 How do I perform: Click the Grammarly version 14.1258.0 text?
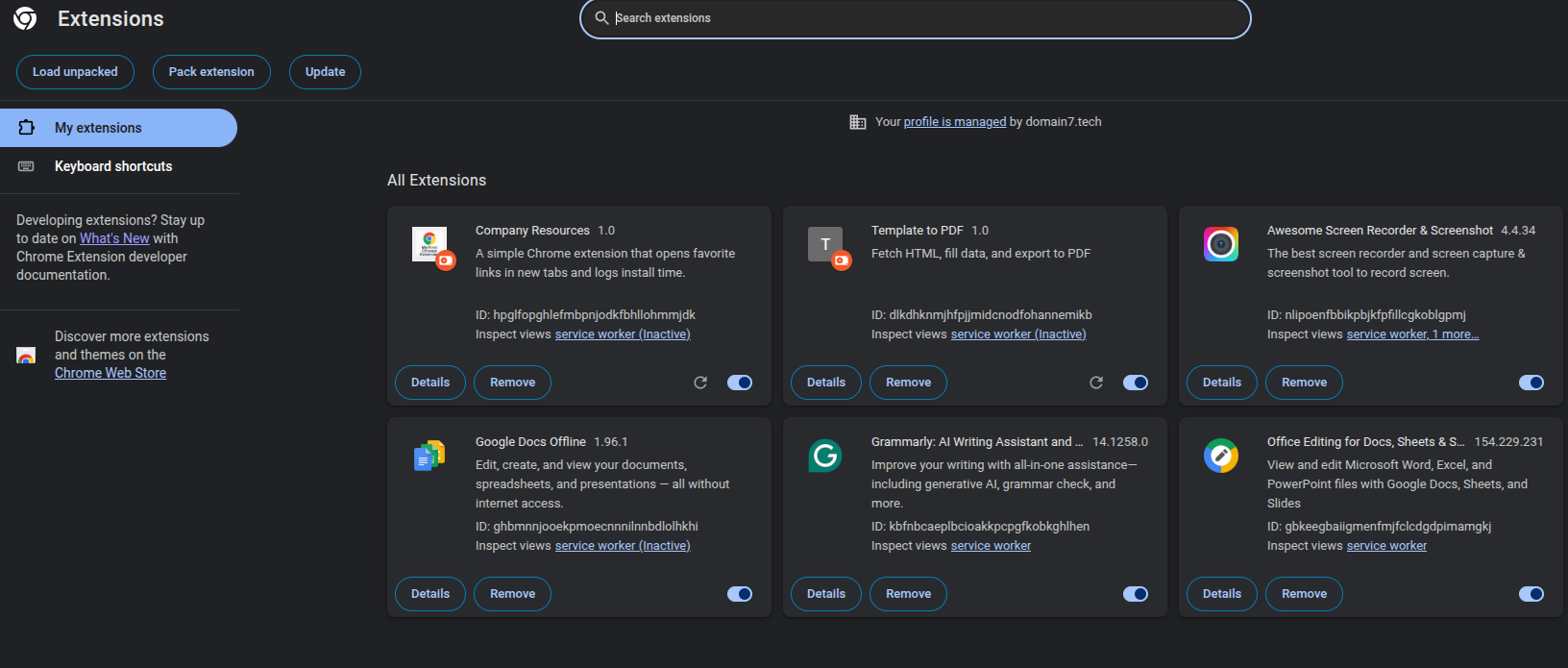[1120, 442]
